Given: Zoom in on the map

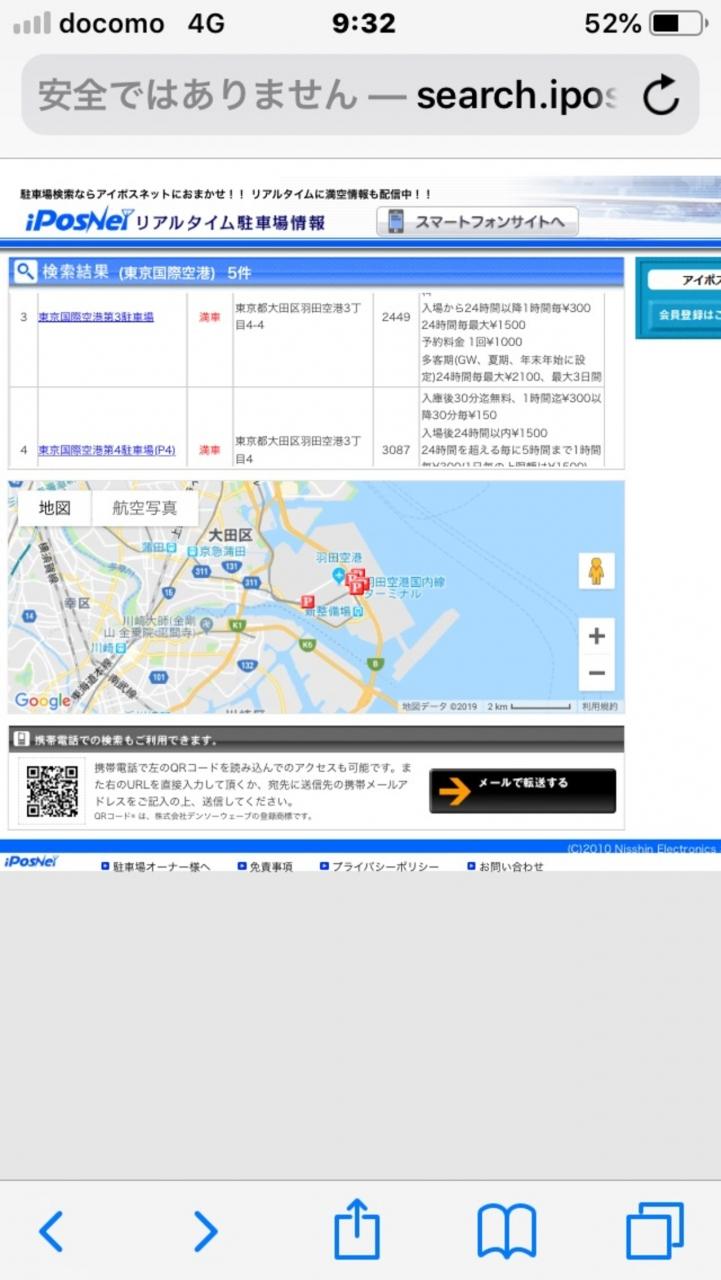Looking at the screenshot, I should point(596,636).
